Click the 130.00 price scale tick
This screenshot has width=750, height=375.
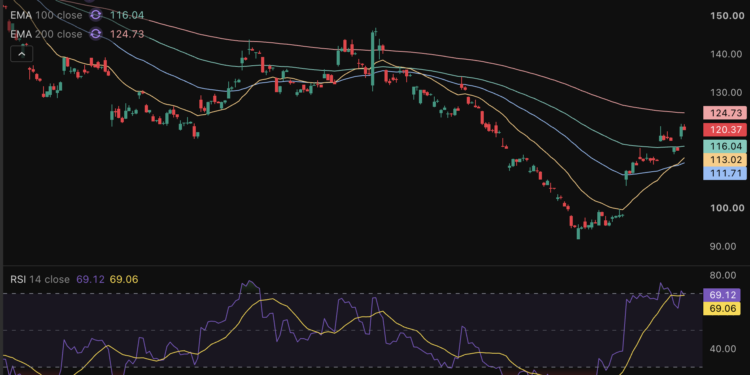pos(727,92)
